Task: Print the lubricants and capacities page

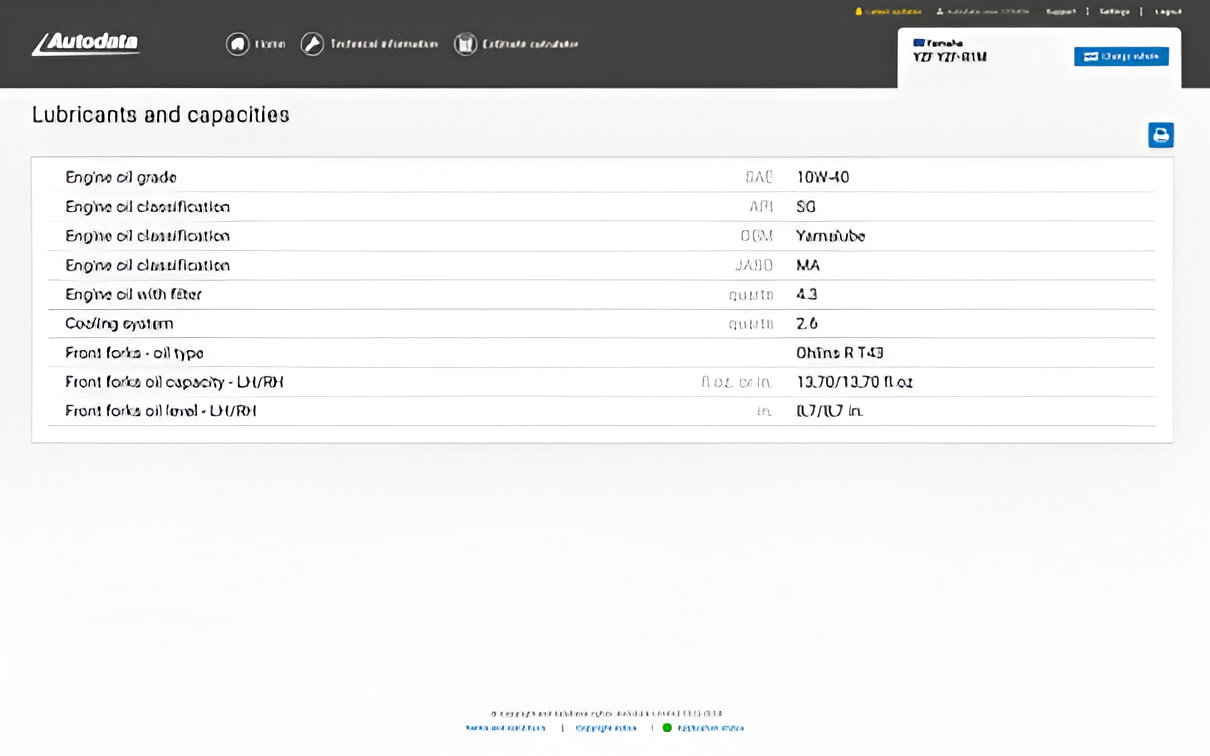Action: (1160, 135)
